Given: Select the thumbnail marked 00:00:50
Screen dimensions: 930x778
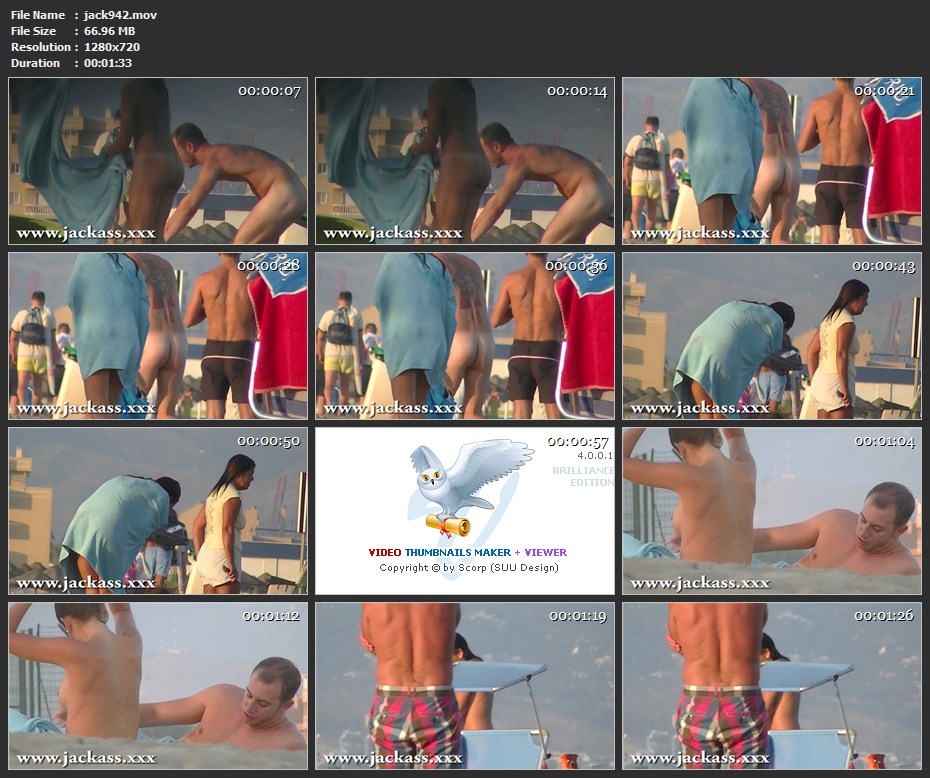Looking at the screenshot, I should [158, 511].
